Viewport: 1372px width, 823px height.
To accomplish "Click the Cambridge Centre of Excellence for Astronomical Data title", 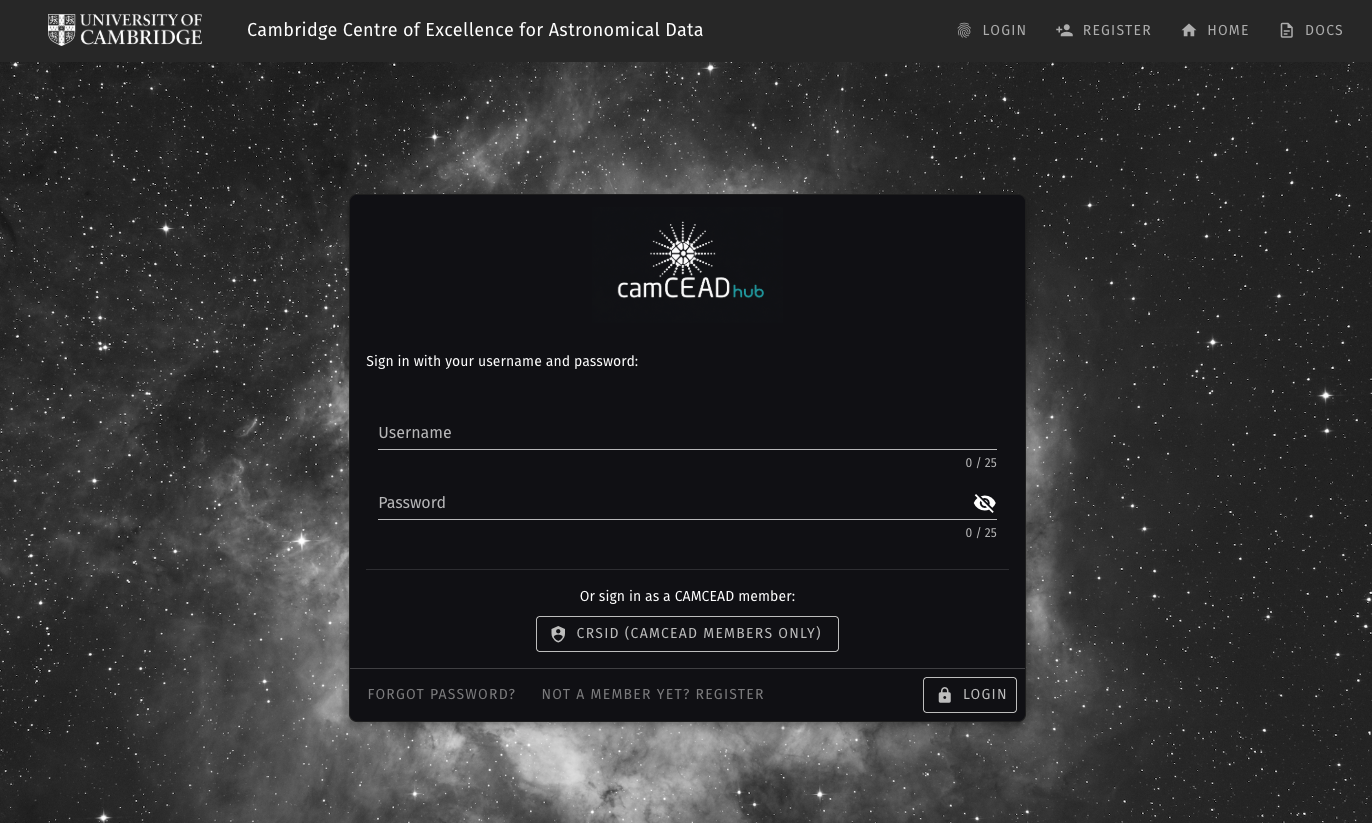I will [x=475, y=30].
